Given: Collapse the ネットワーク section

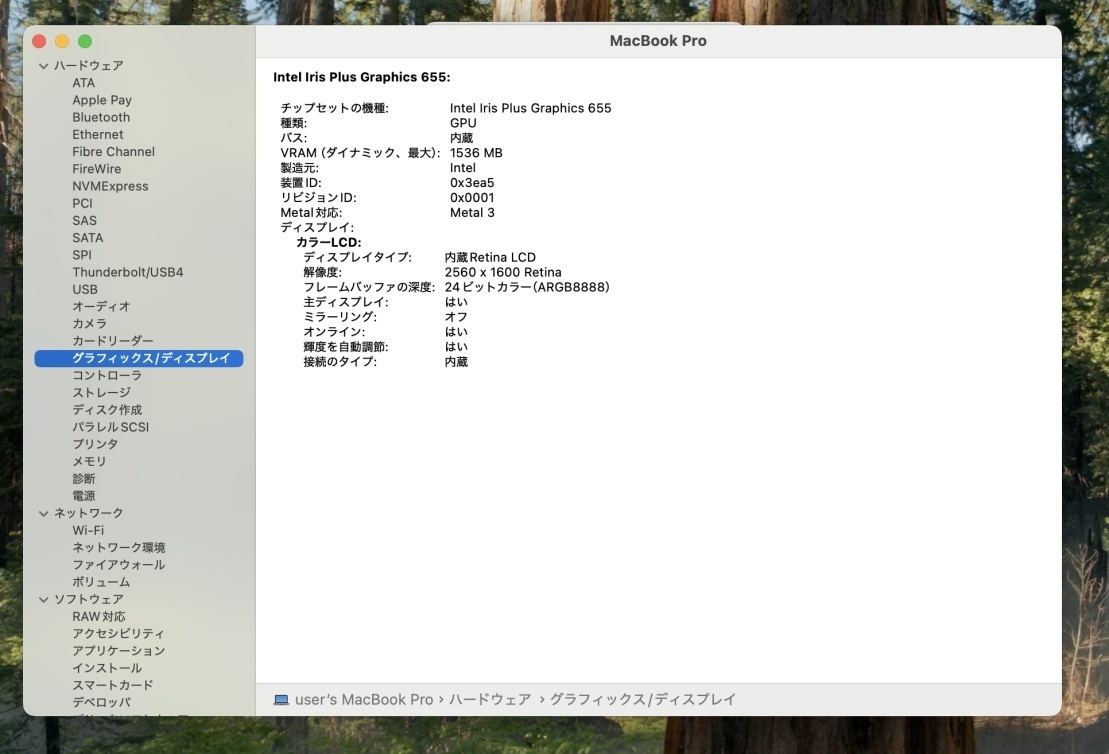Looking at the screenshot, I should click(x=43, y=513).
